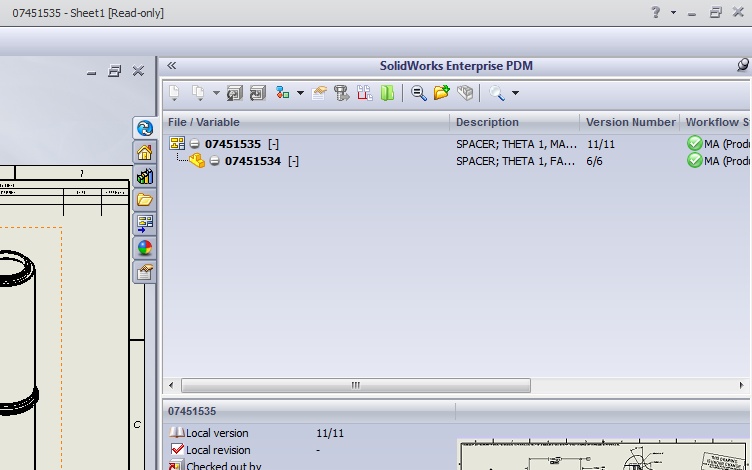The width and height of the screenshot is (752, 470).
Task: Open the Appearances color ball tab
Action: (x=144, y=247)
